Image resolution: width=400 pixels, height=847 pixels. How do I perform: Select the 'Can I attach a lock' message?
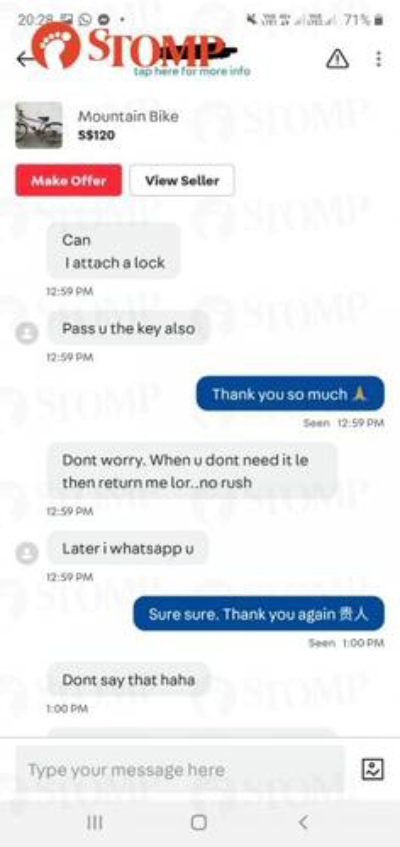tap(114, 251)
